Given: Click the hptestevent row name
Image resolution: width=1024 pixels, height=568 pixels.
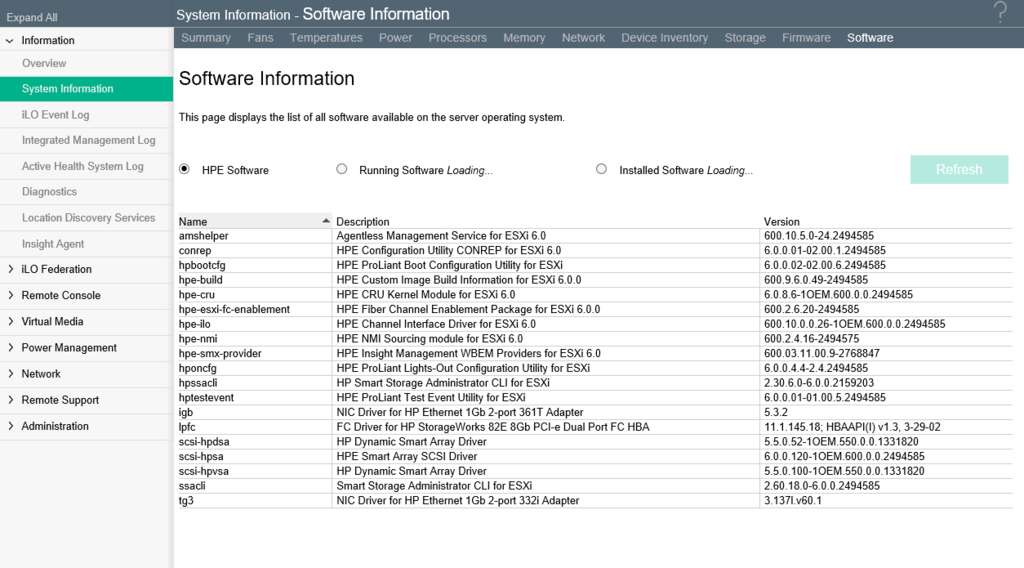Looking at the screenshot, I should coord(206,398).
